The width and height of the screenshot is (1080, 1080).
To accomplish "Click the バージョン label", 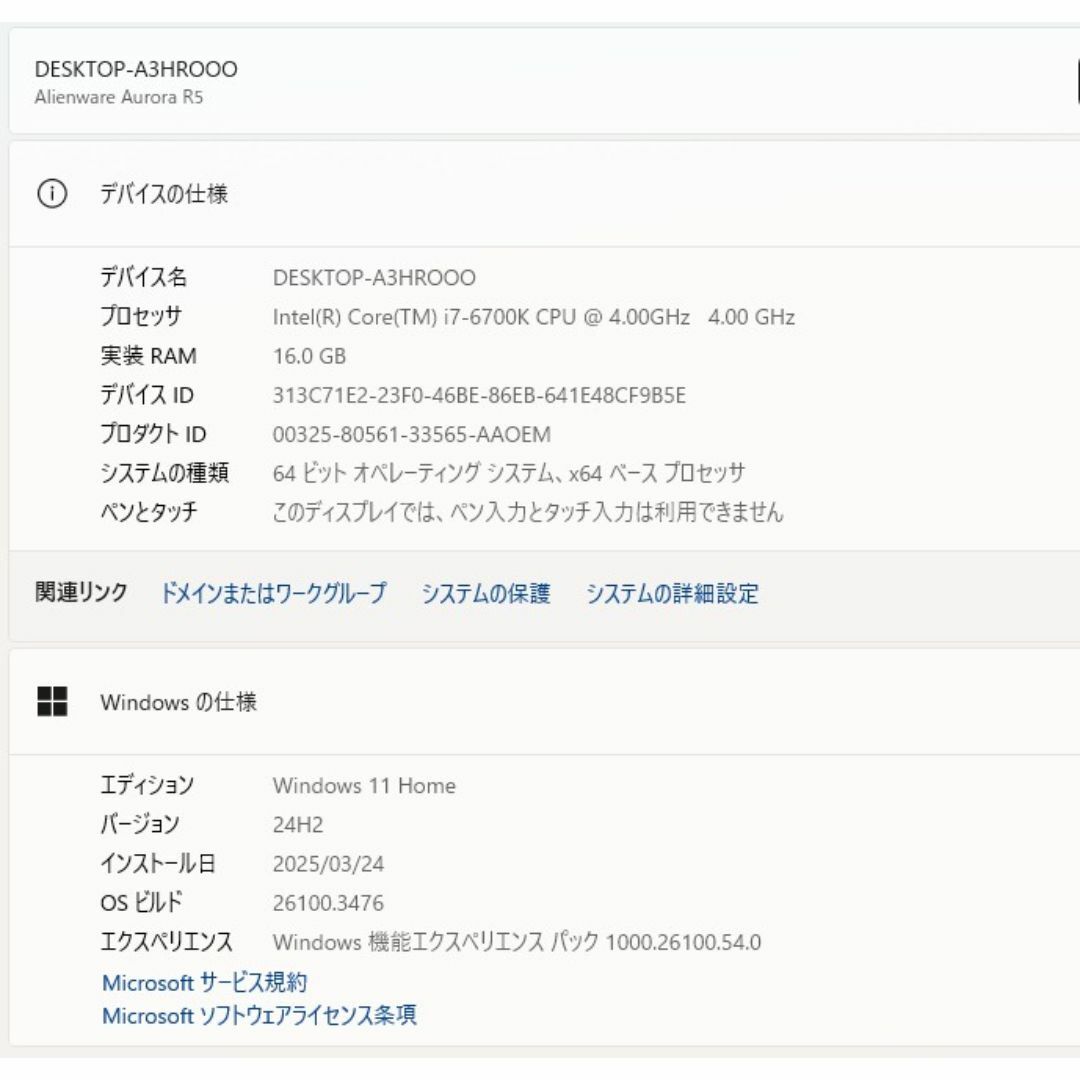I will click(140, 824).
